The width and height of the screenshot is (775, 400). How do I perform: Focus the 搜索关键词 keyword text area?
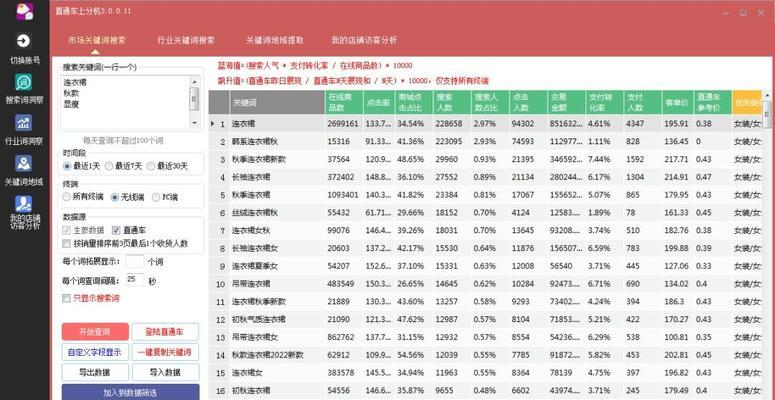[125, 102]
